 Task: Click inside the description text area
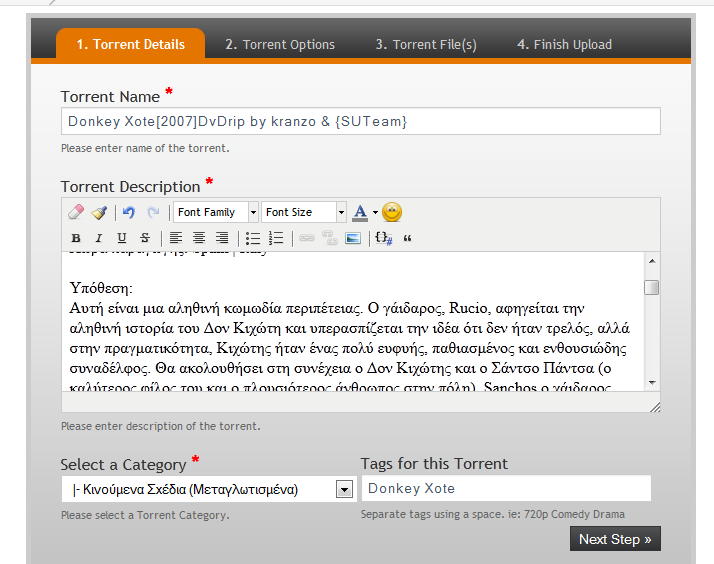pos(353,321)
